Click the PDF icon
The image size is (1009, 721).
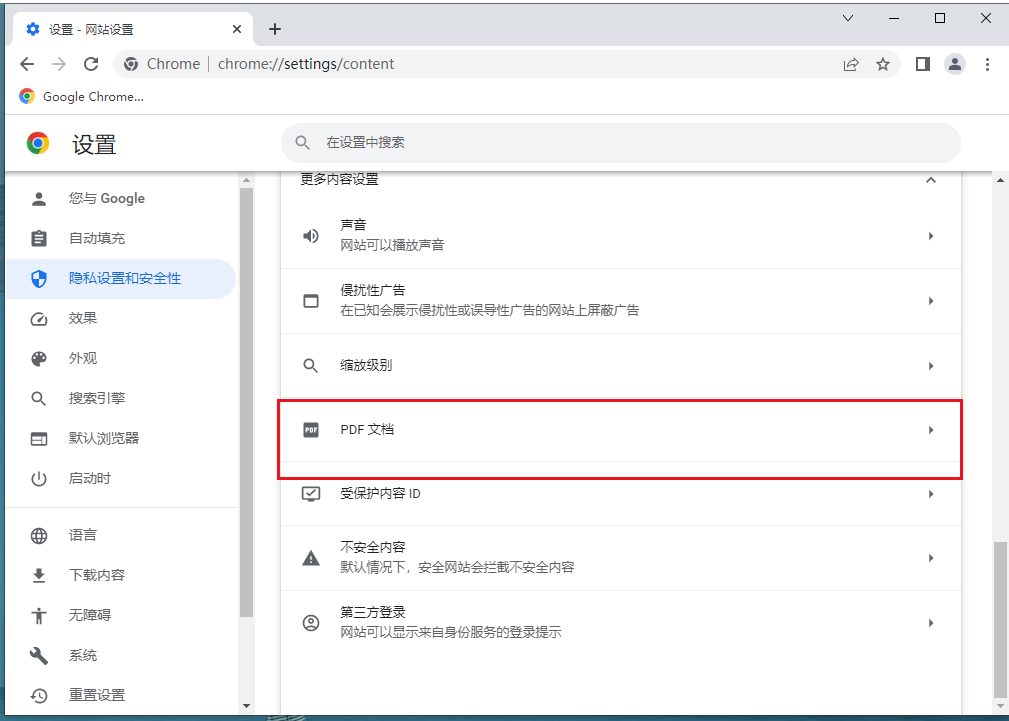pos(311,429)
